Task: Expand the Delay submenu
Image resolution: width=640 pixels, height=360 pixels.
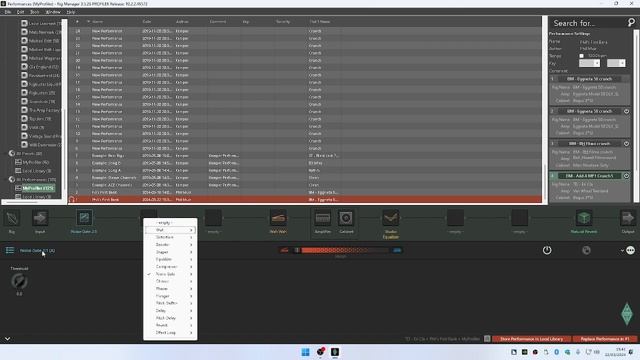Action: 170,311
